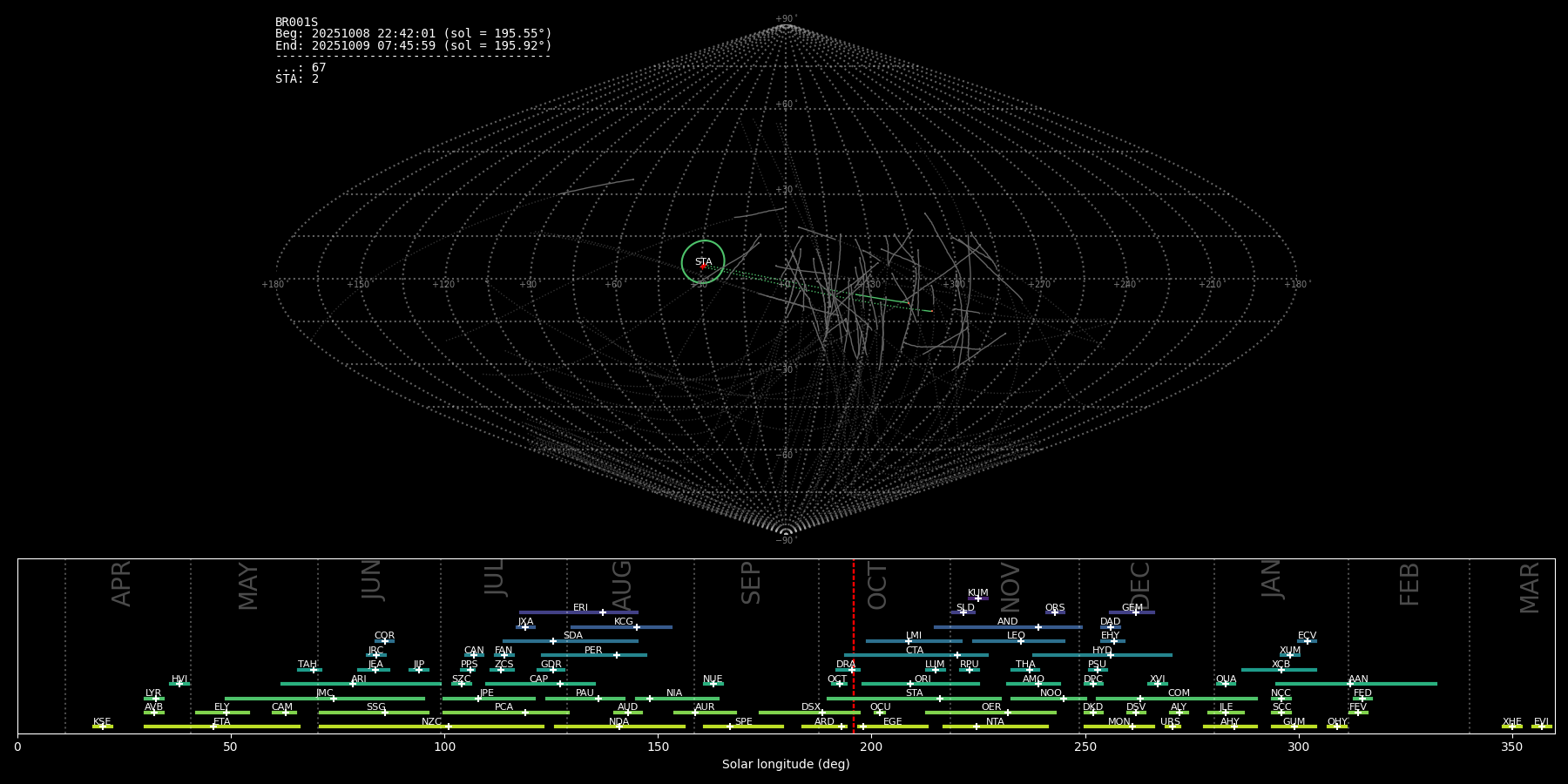Click the KSE shower label

coord(102,721)
